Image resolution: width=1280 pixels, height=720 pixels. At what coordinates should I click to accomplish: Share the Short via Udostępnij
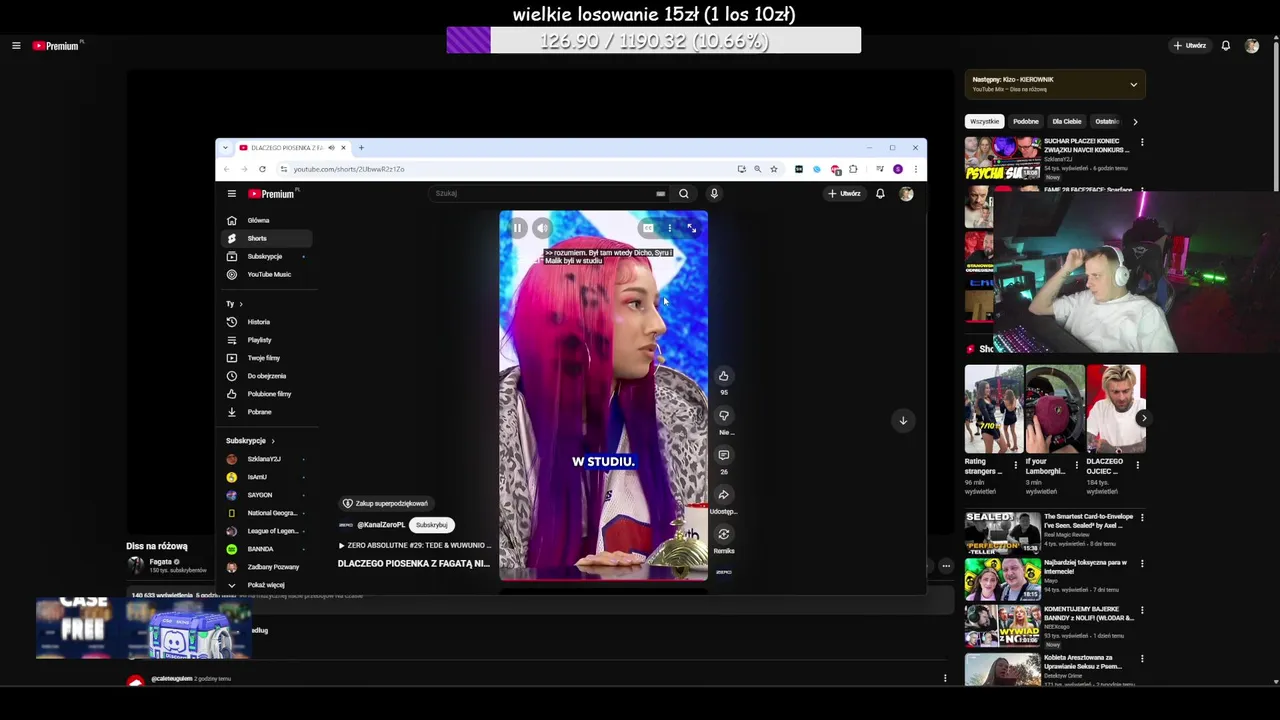coord(724,495)
